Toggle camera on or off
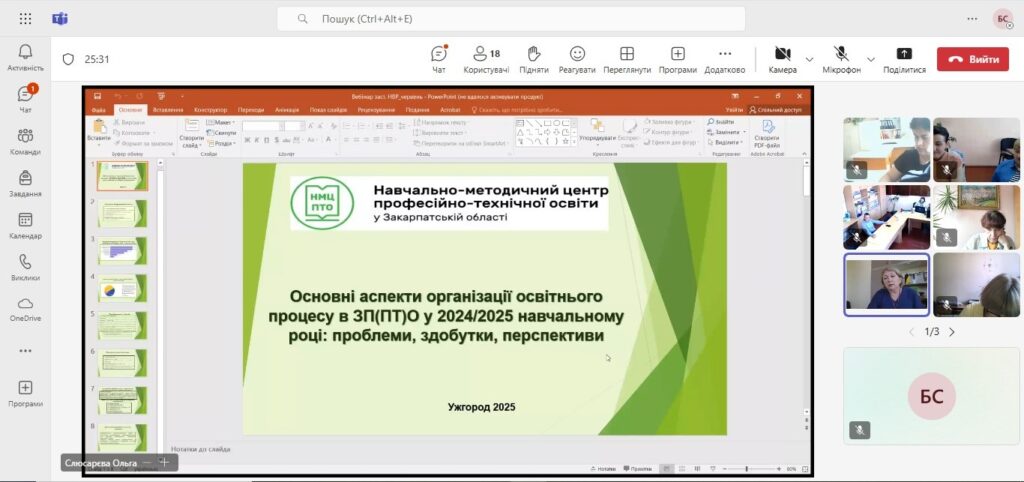This screenshot has height=482, width=1024. 782,58
